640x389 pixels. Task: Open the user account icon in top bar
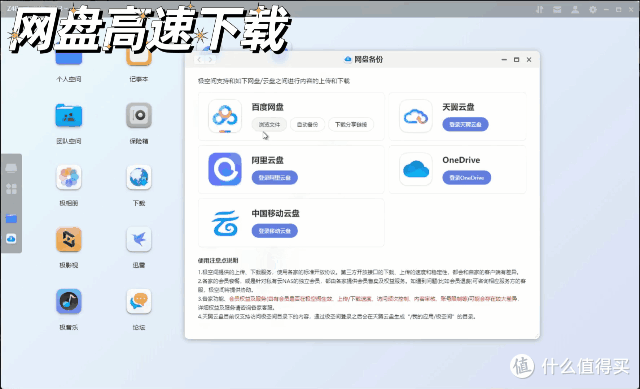click(x=575, y=9)
